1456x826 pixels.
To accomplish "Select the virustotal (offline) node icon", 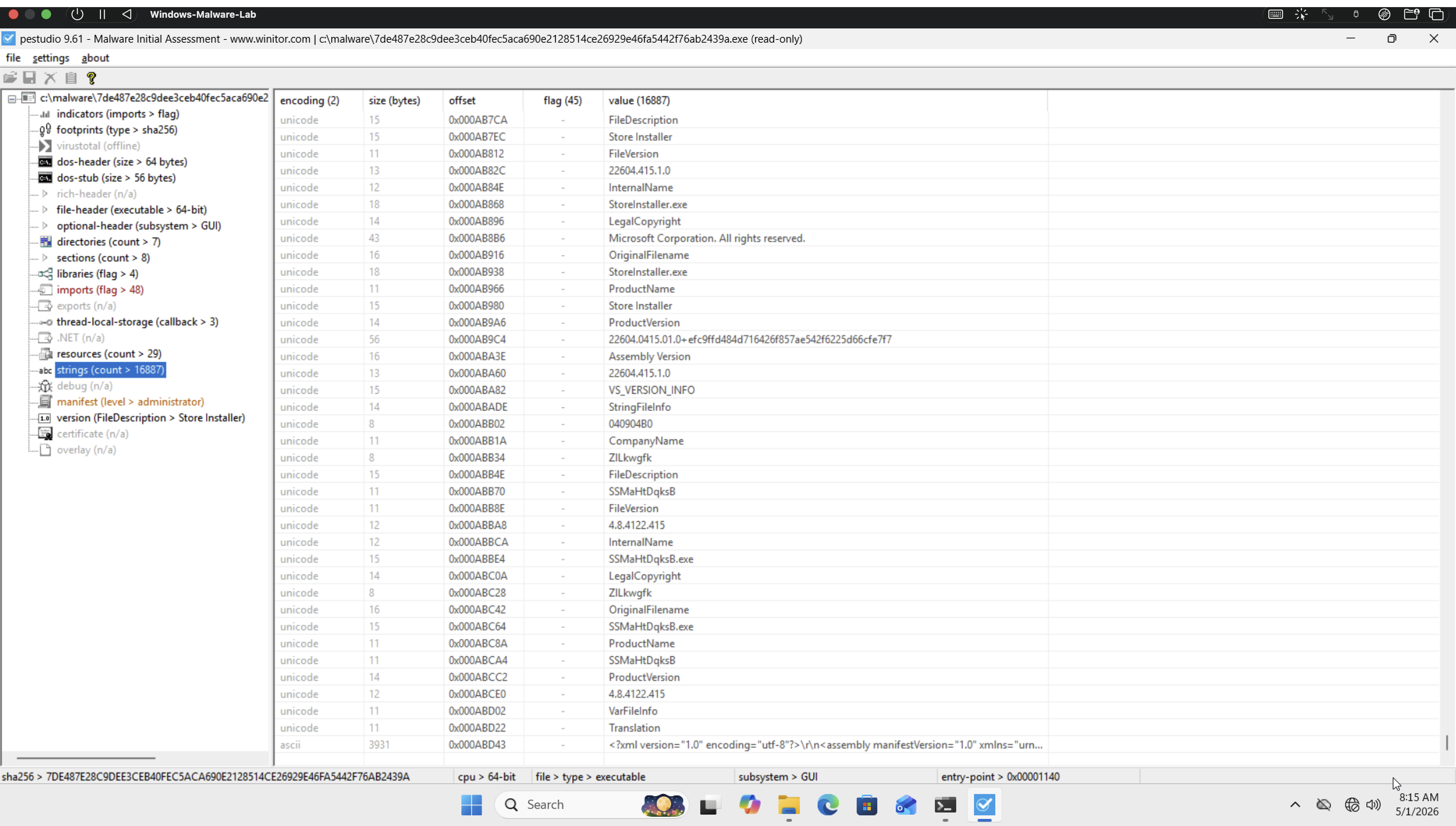I will click(45, 146).
